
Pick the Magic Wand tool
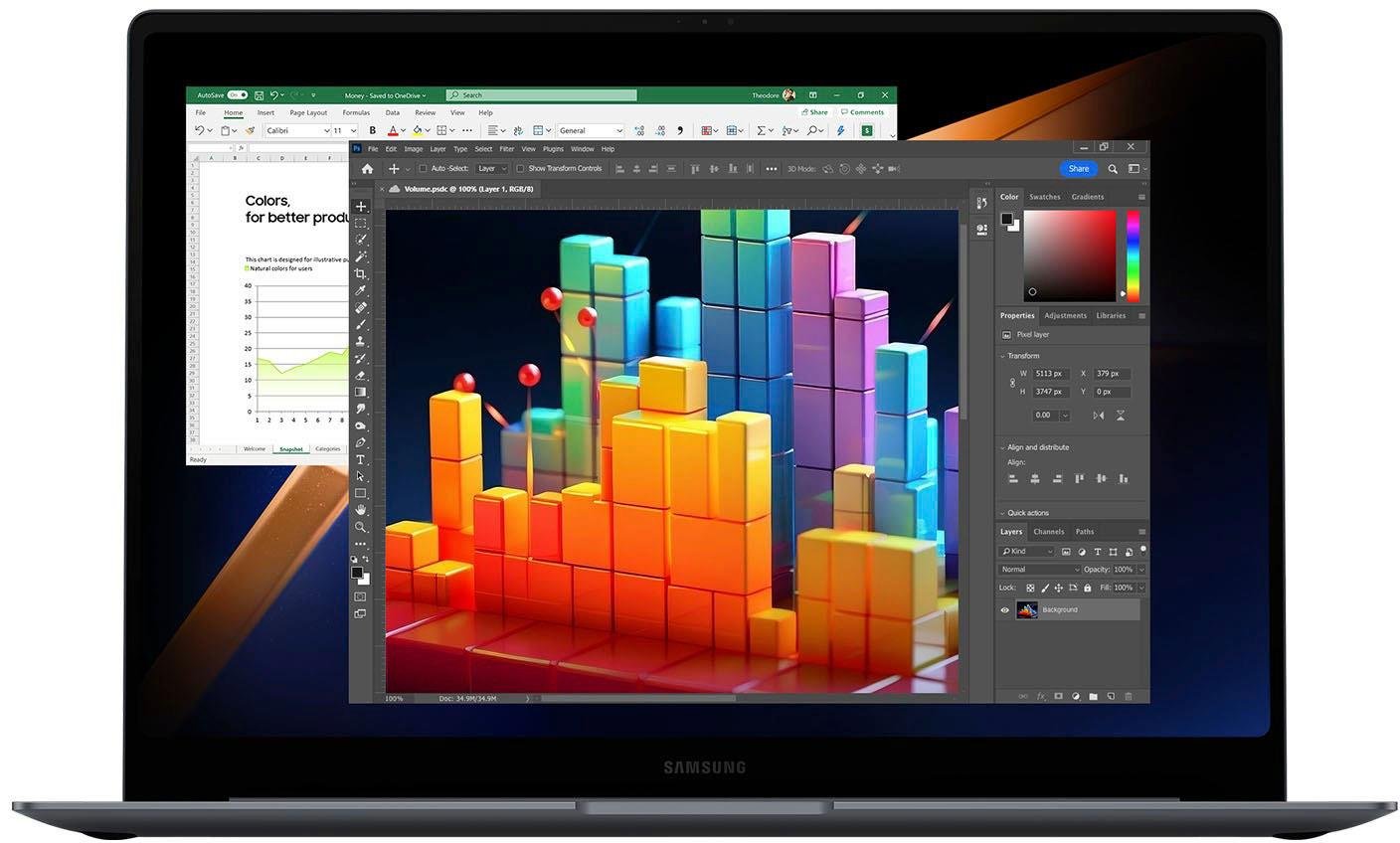point(361,256)
